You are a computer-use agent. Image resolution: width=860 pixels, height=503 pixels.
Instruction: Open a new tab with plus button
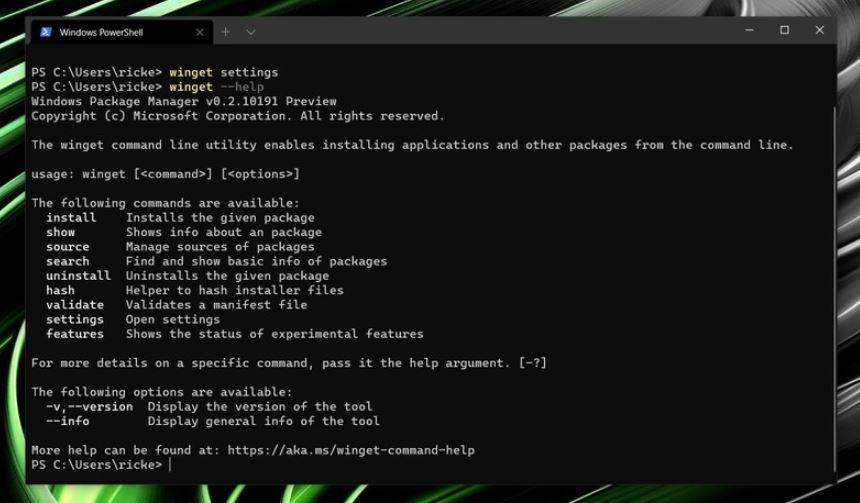point(225,32)
